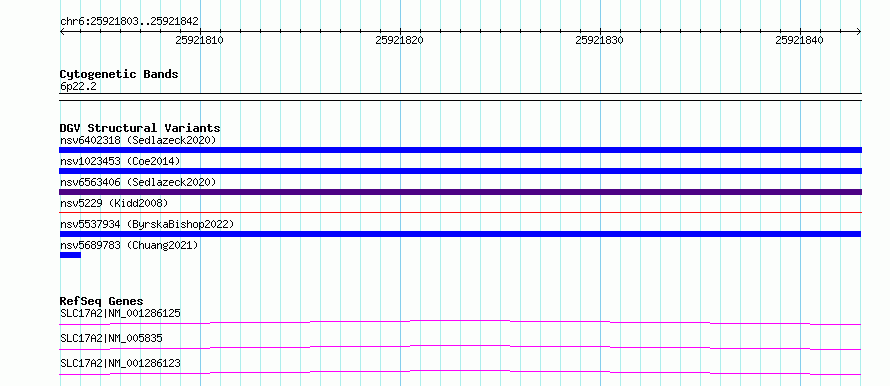Click the Cytogenetic Bands track title
The width and height of the screenshot is (890, 386).
click(119, 74)
